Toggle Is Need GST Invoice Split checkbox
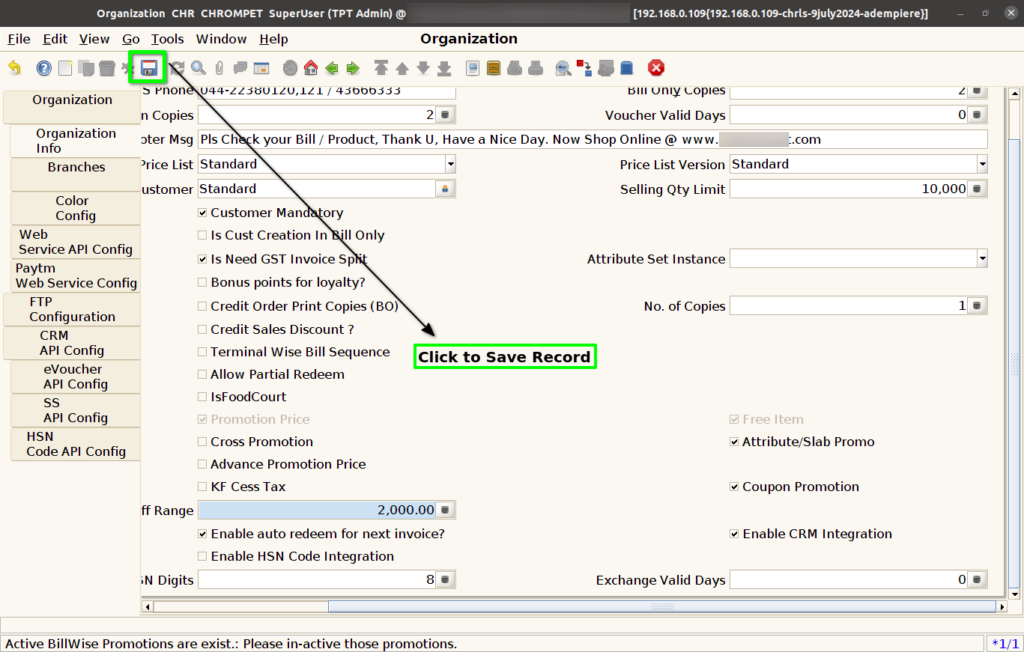 [202, 259]
